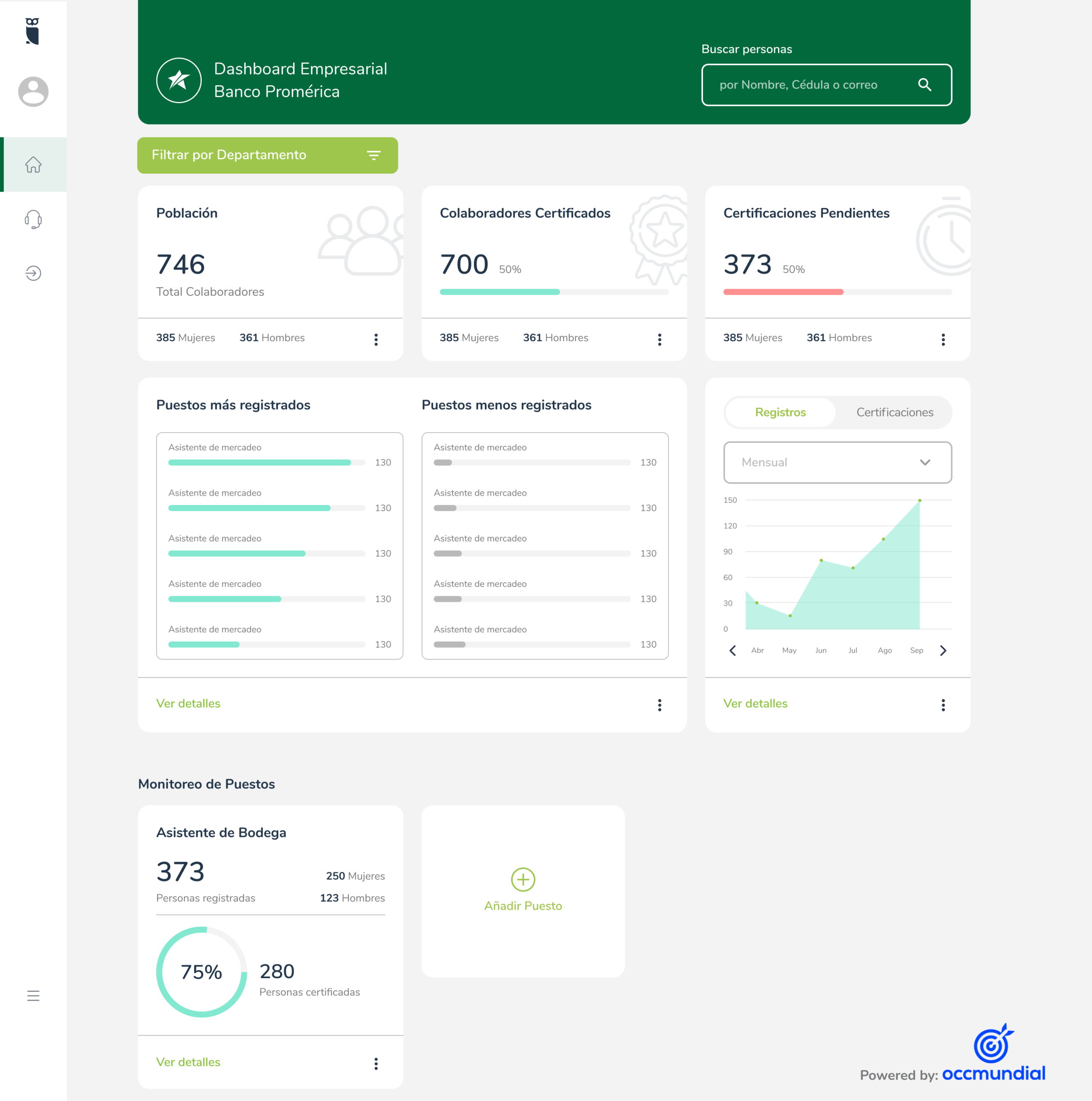
Task: Go to previous months with the chart left chevron
Action: pos(732,650)
